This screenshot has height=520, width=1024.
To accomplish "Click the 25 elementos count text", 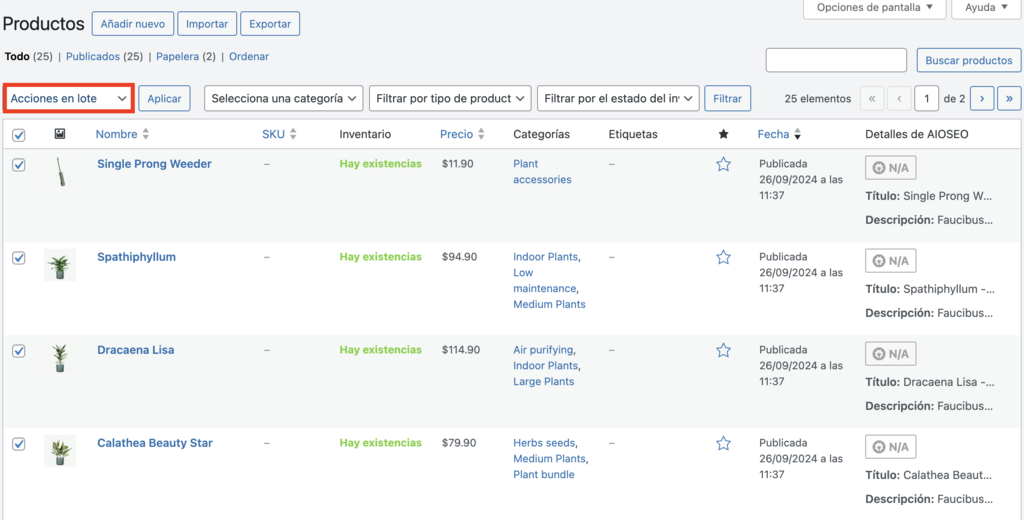I will coord(818,99).
